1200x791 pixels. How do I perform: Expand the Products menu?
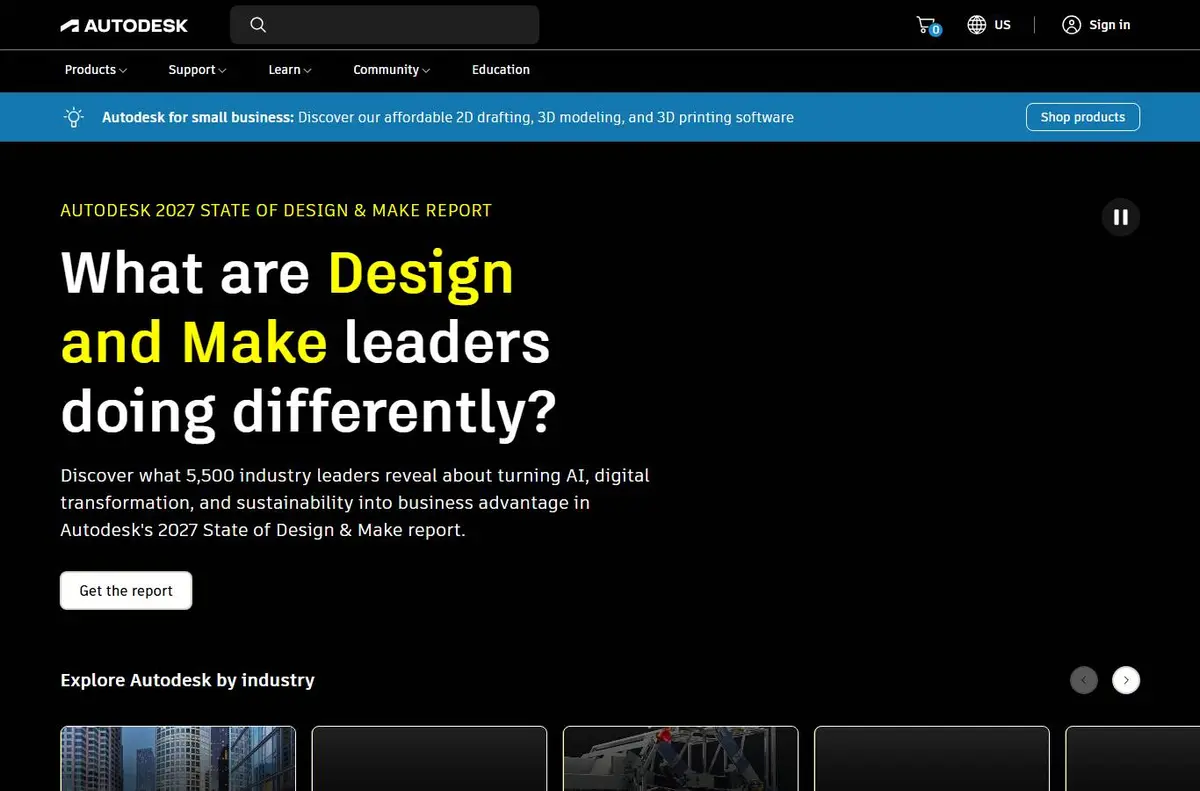point(96,70)
